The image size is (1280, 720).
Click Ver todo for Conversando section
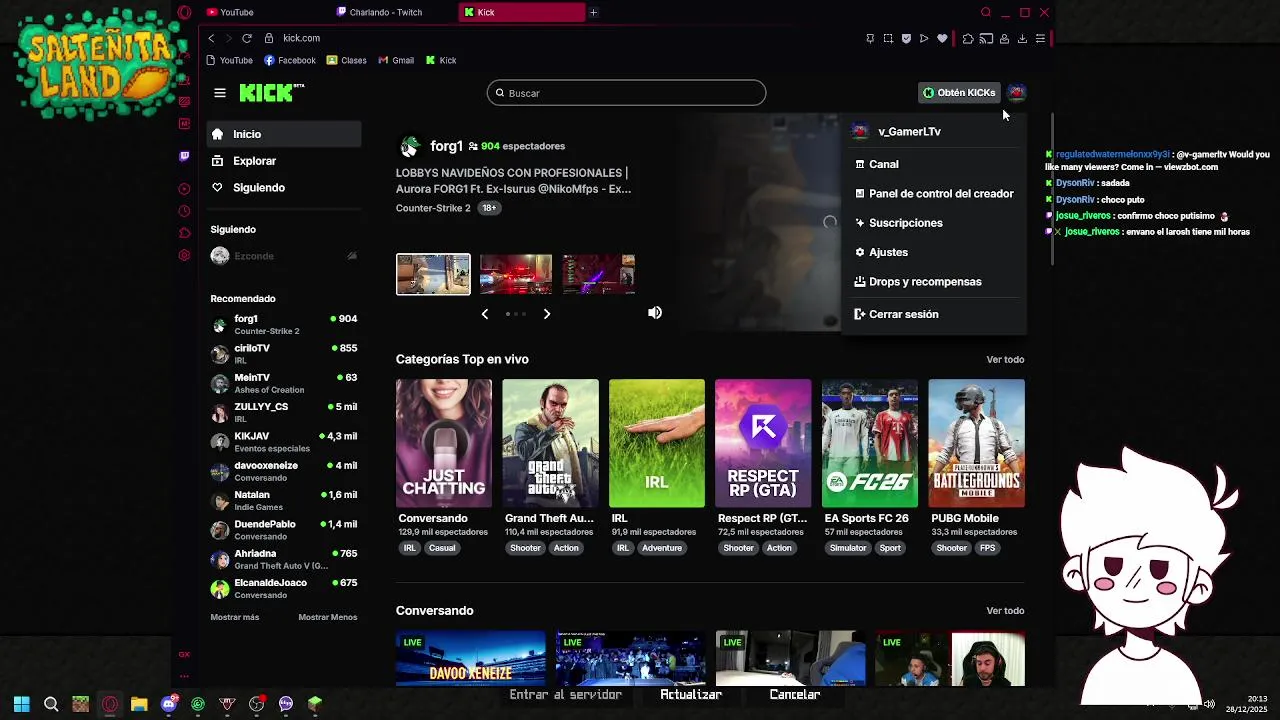[1005, 611]
